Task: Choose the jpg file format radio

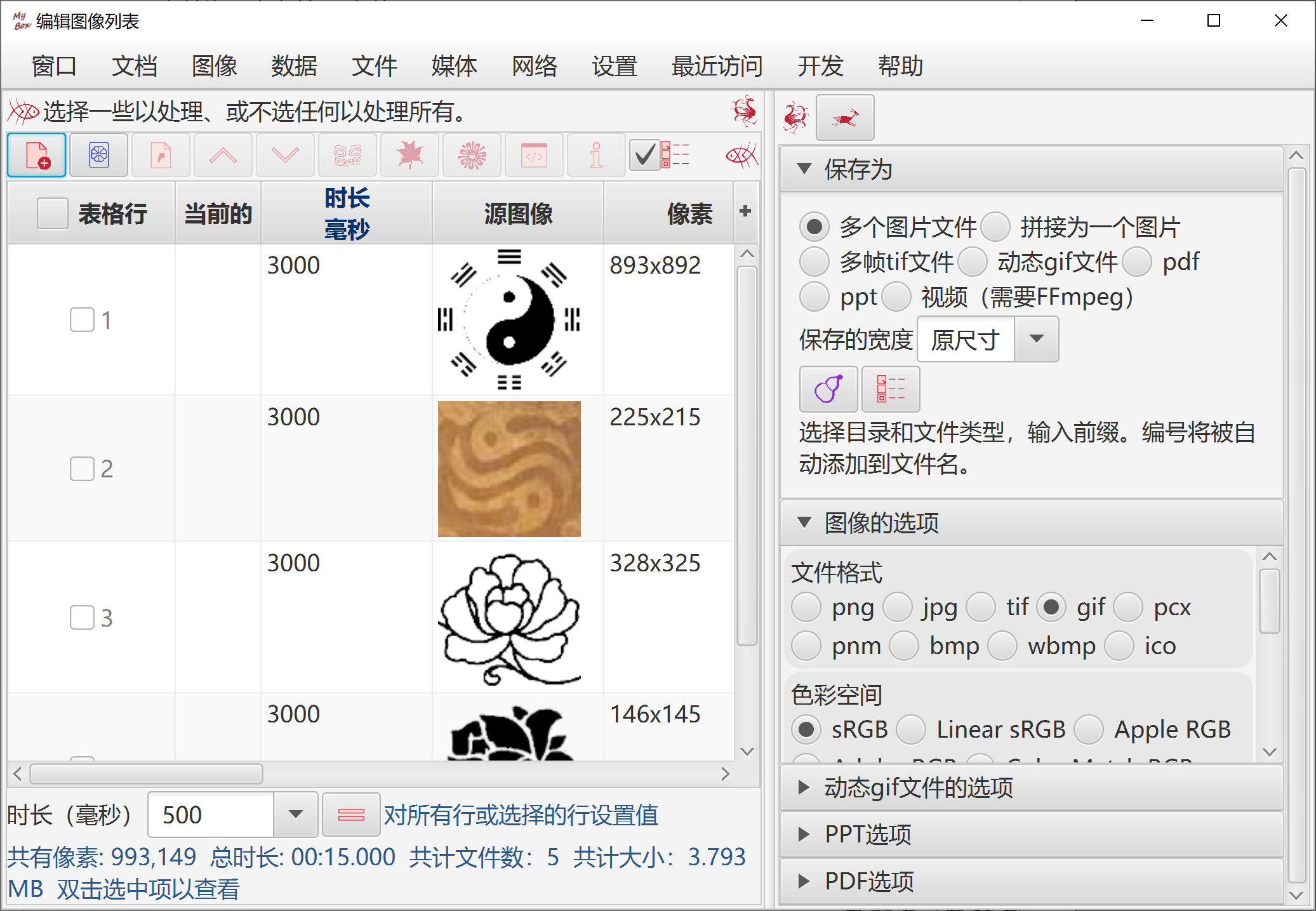Action: click(x=898, y=608)
